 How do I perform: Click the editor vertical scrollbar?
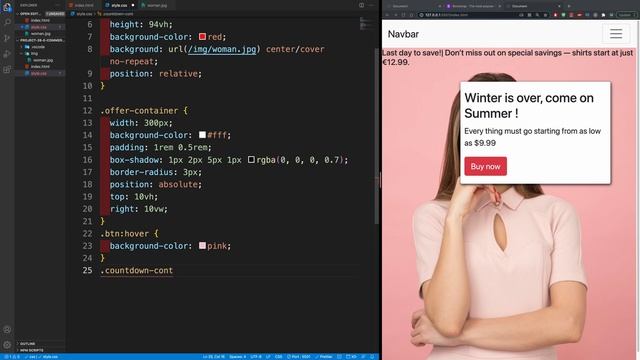tap(376, 136)
